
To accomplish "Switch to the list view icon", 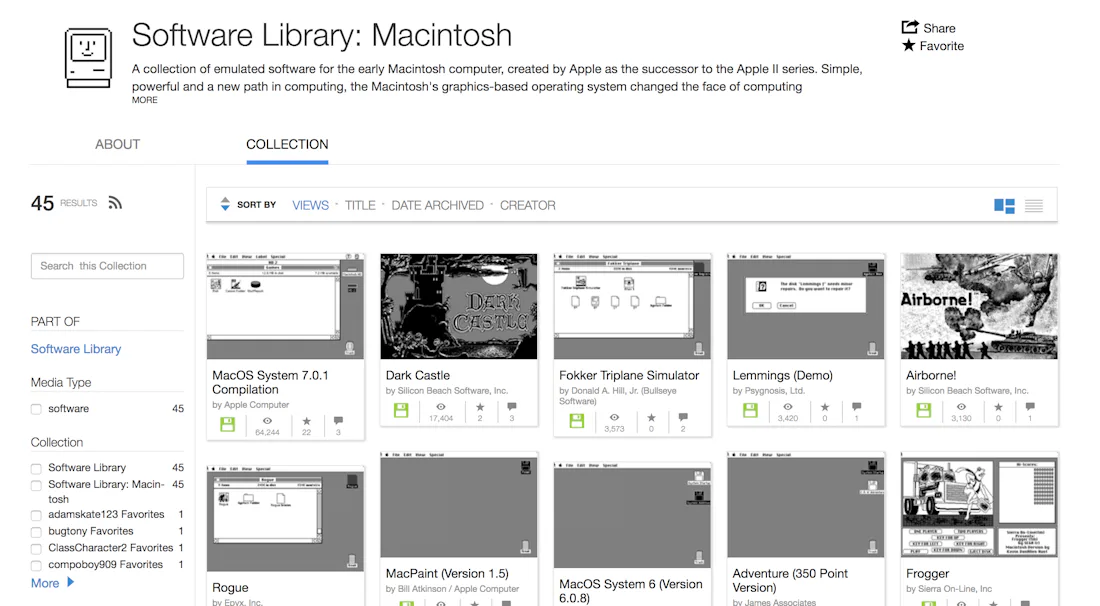I will click(1033, 206).
